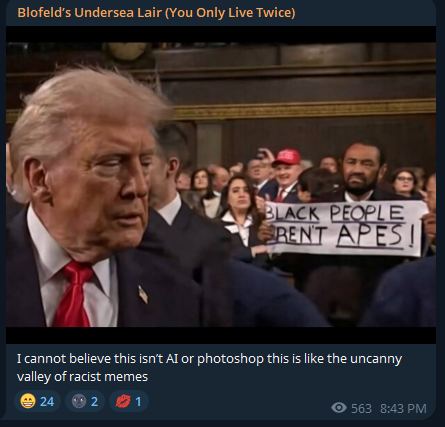
Task: Open the Blofeld's Undersea Lair channel name
Action: tap(156, 13)
